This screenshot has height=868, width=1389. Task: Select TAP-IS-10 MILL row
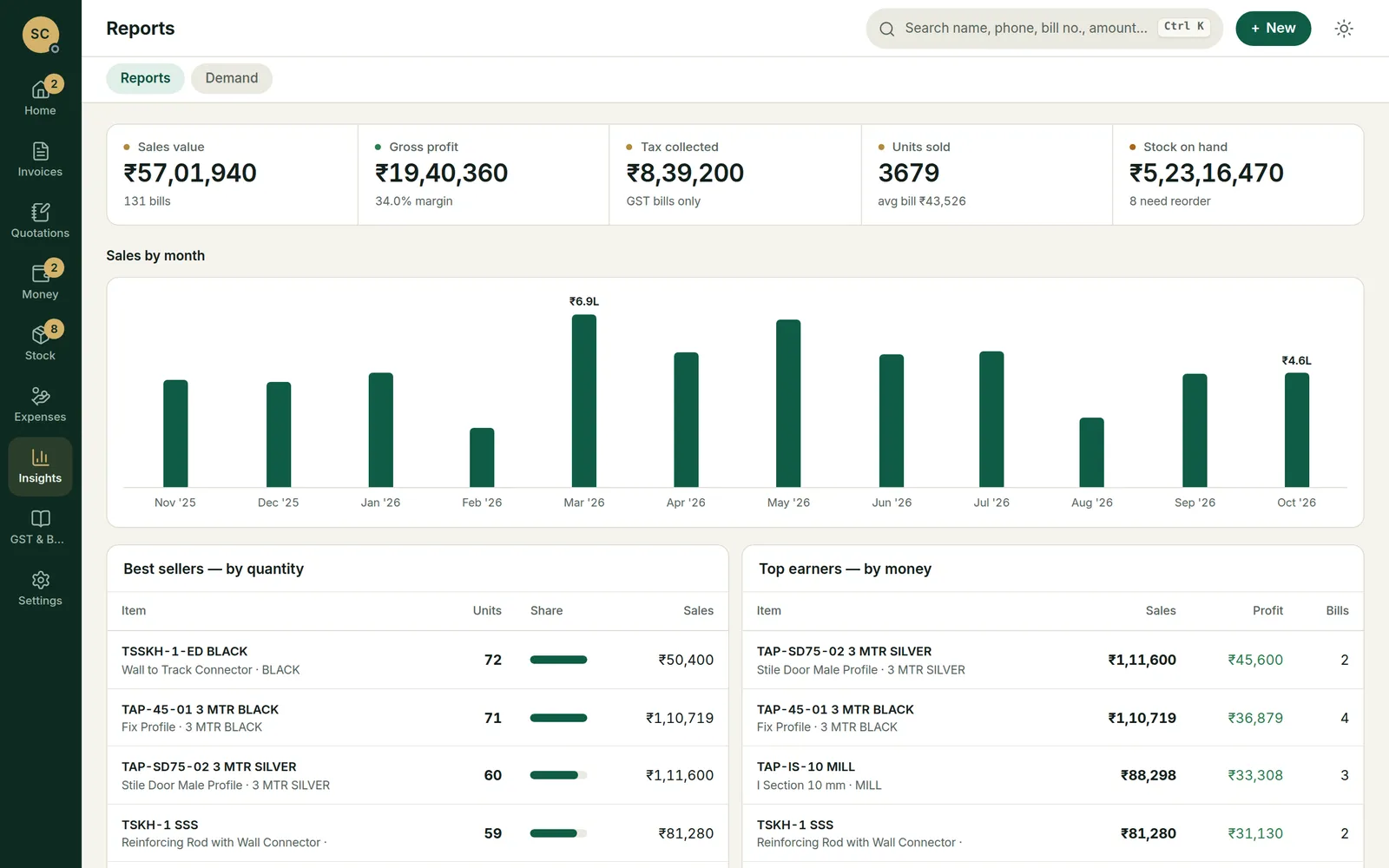[1053, 775]
